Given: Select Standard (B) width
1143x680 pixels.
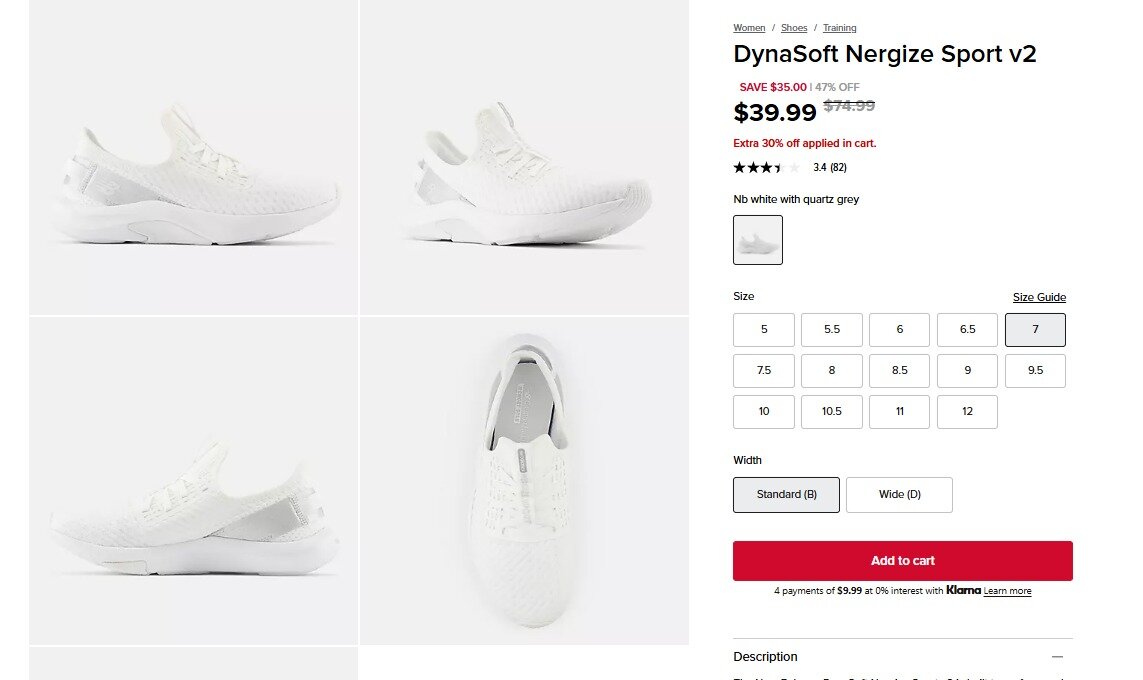Looking at the screenshot, I should (x=786, y=495).
